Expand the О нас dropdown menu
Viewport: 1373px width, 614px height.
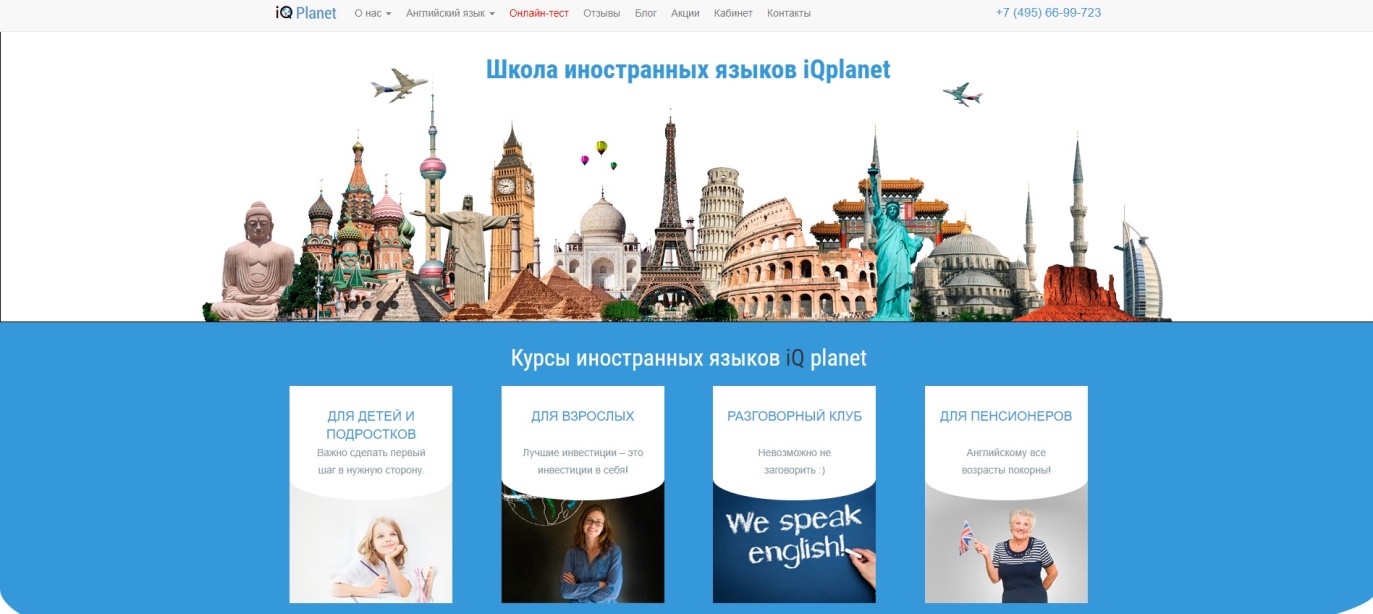[x=373, y=13]
